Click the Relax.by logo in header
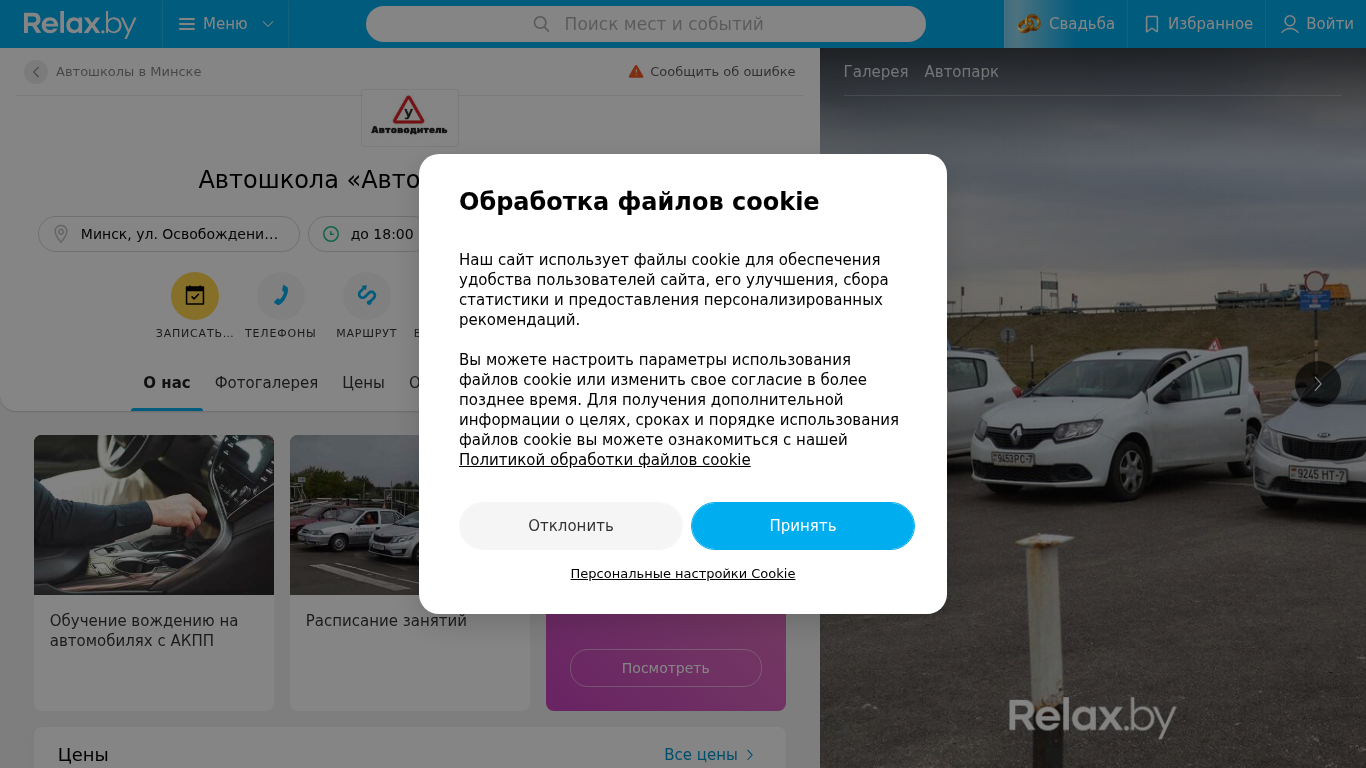1366x768 pixels. (80, 24)
